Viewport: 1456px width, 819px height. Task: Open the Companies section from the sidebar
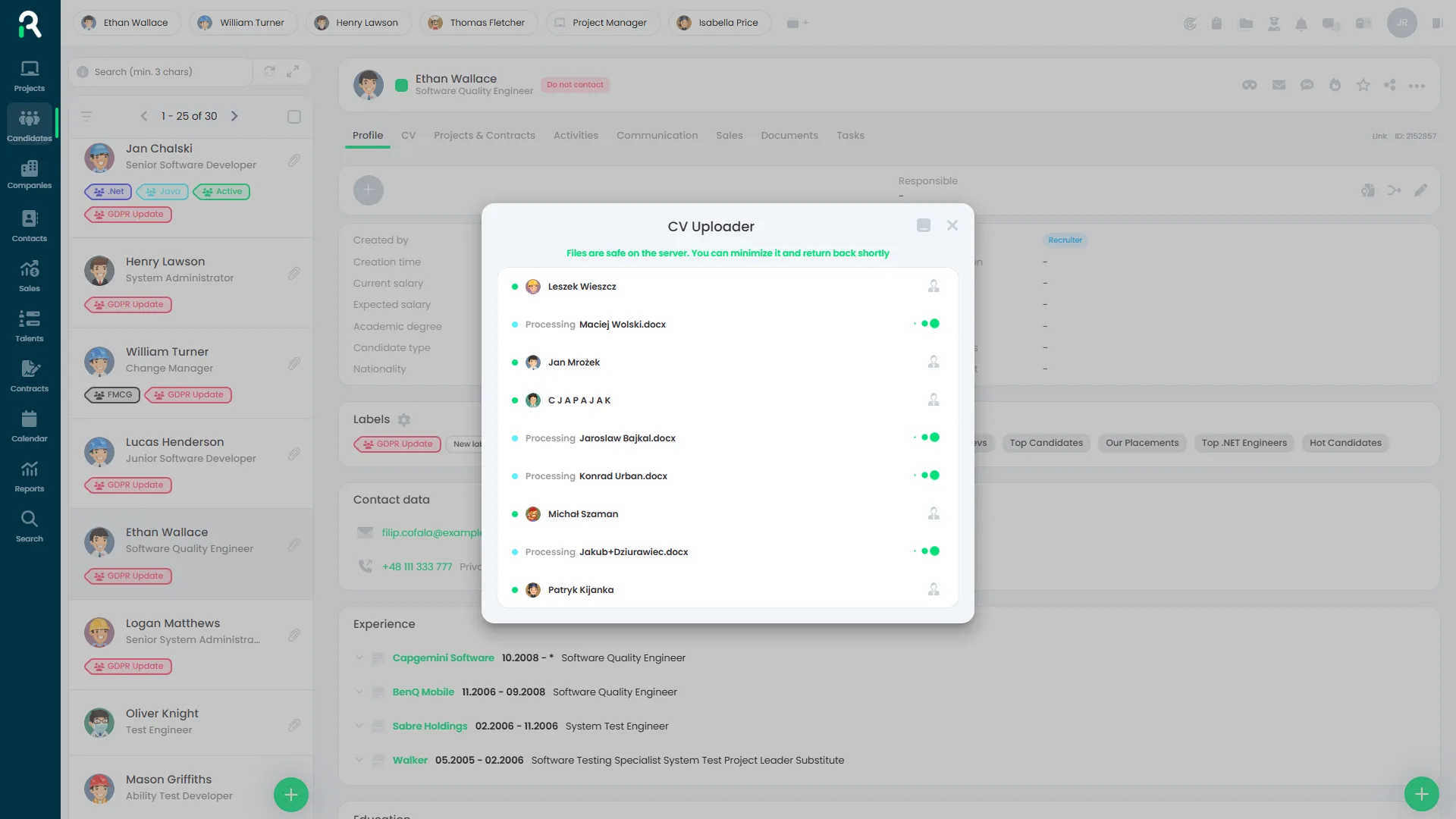[29, 174]
